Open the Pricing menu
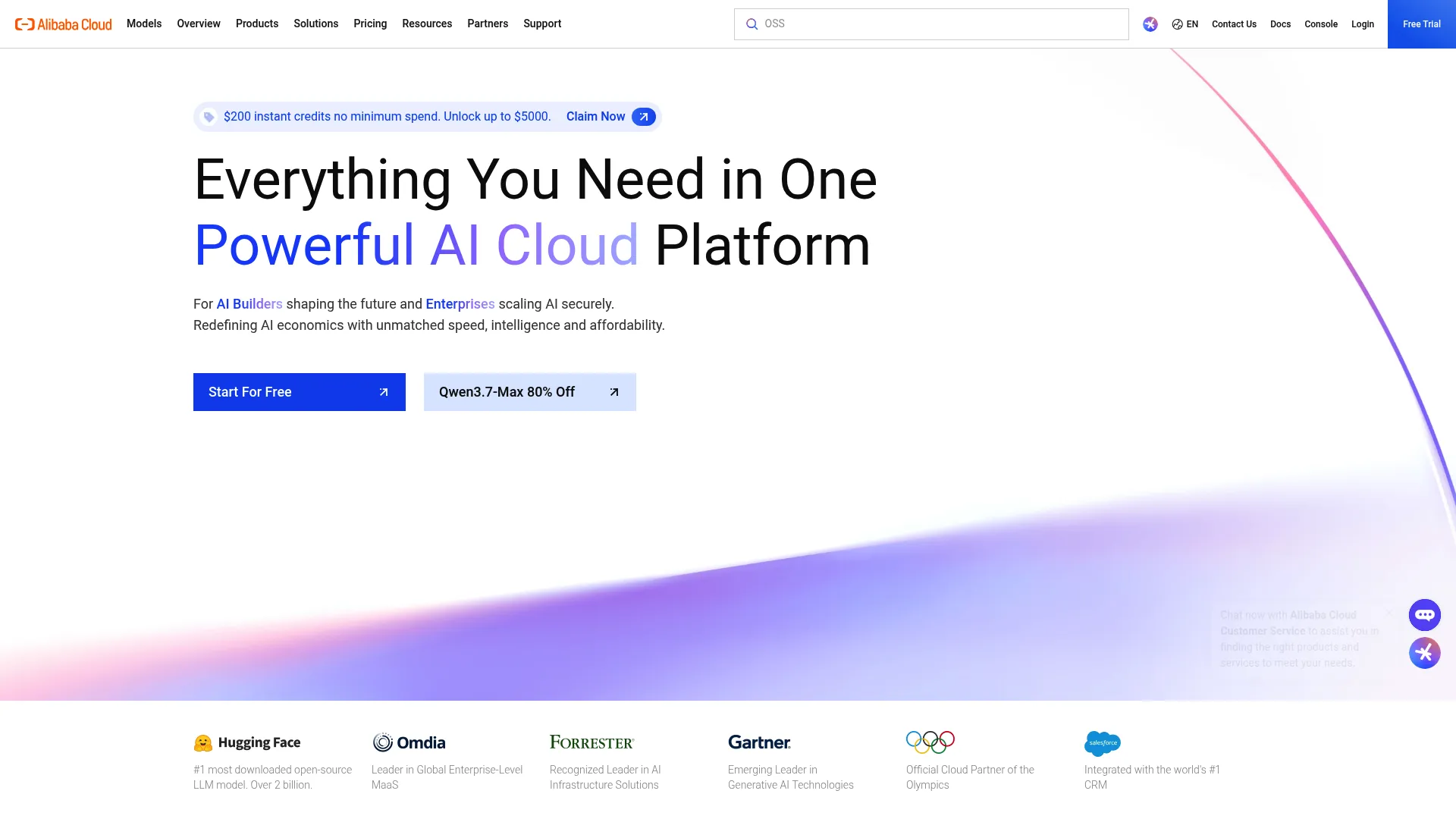 coord(370,24)
